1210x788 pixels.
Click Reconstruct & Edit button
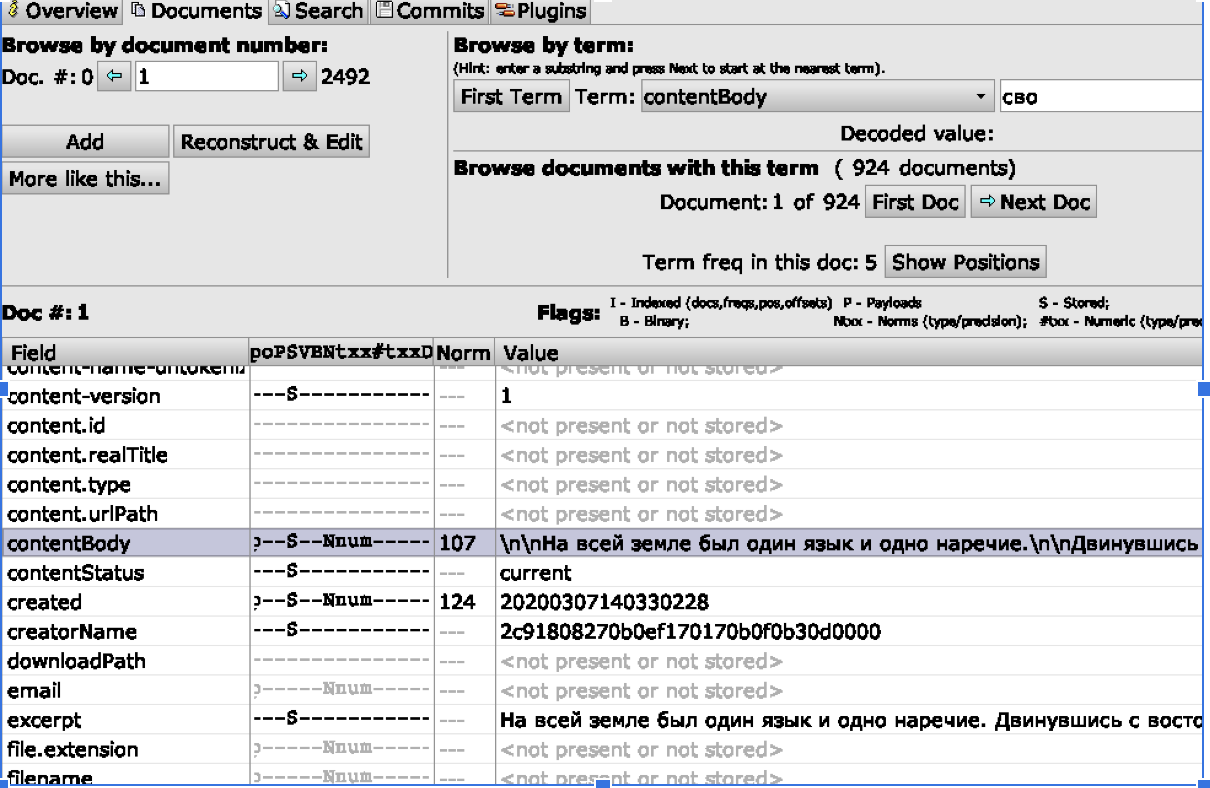pos(272,142)
